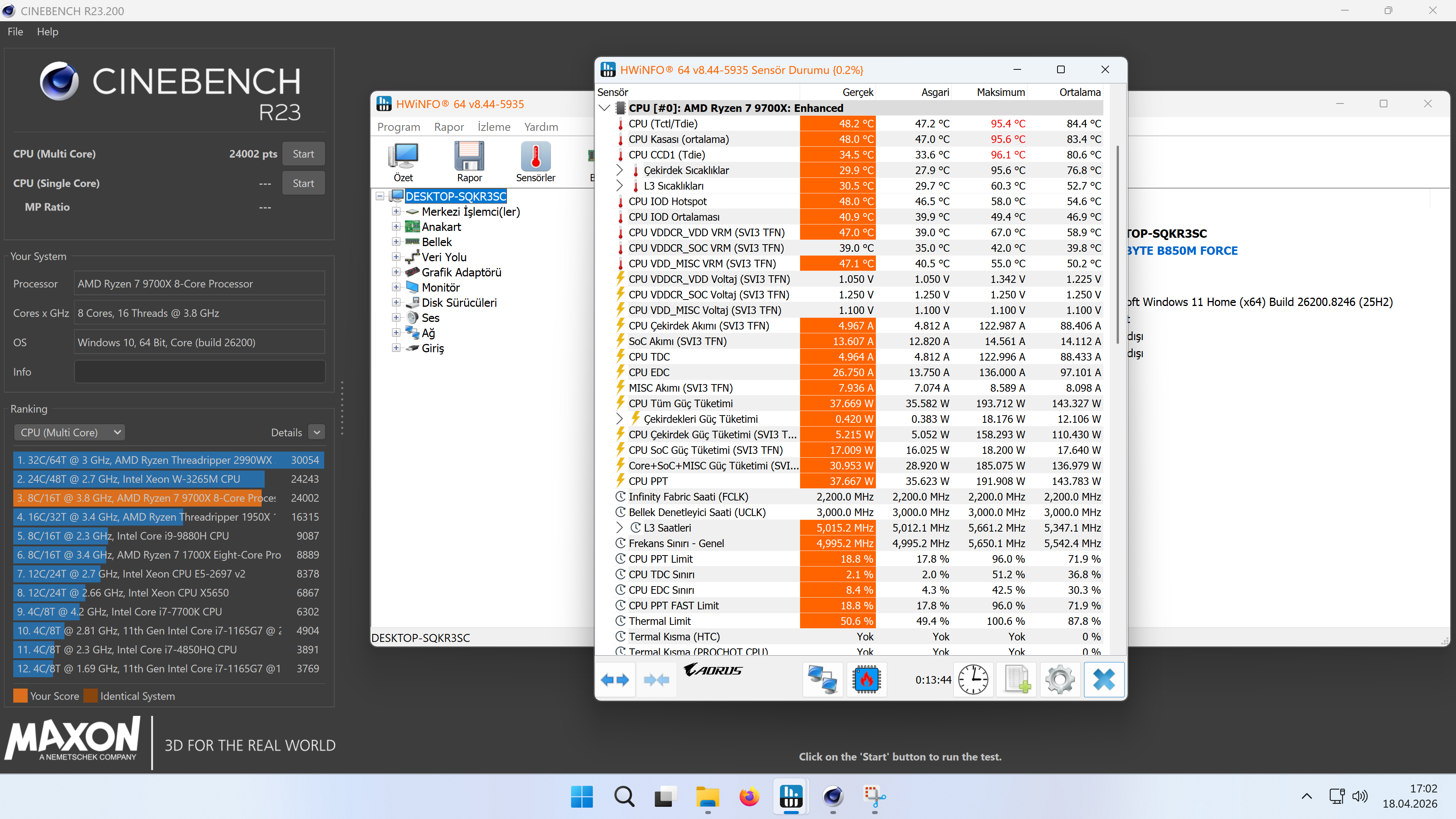The width and height of the screenshot is (1456, 819).
Task: Click the expand layout arrows icon in HWiNFO sensors toolbar
Action: click(x=615, y=679)
